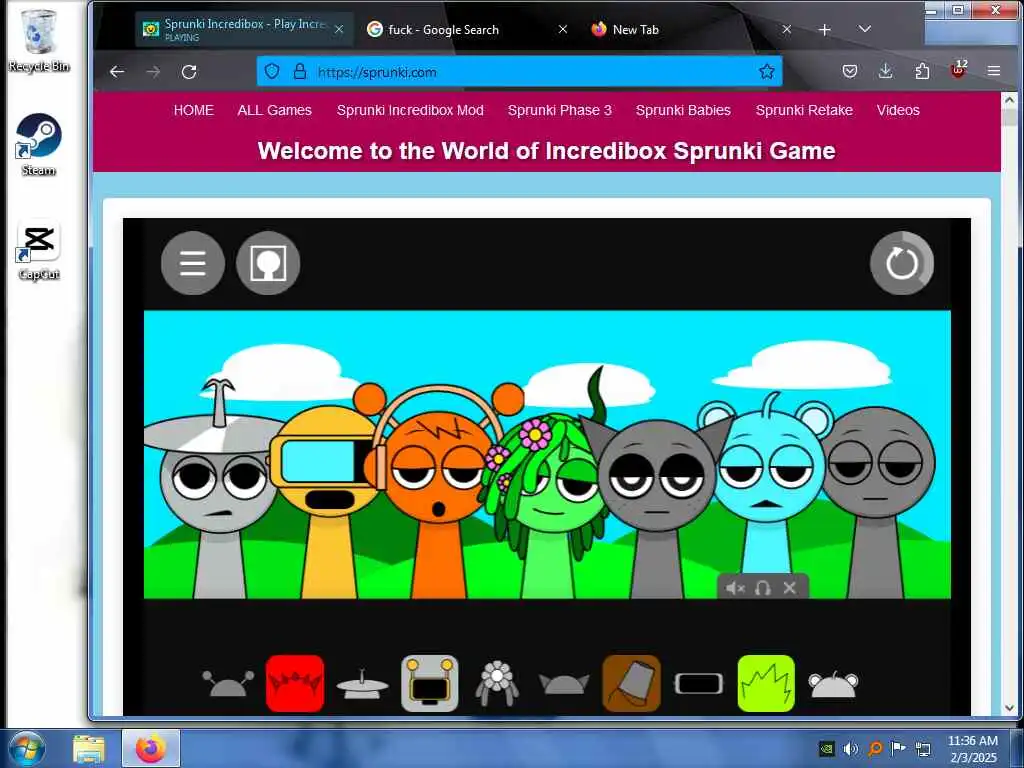Click Firefox in the taskbar
1024x768 pixels.
(x=151, y=749)
